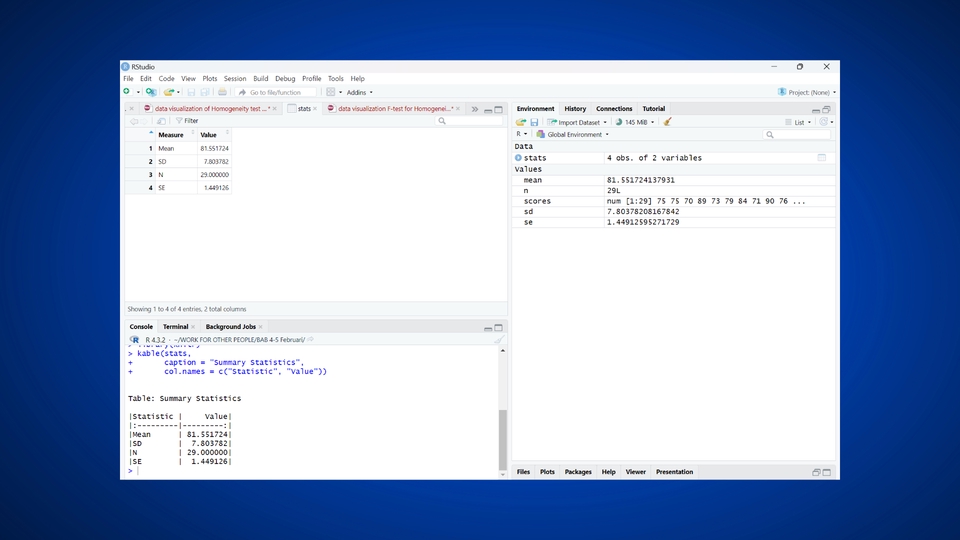Click the data viewer search field

pyautogui.click(x=470, y=121)
